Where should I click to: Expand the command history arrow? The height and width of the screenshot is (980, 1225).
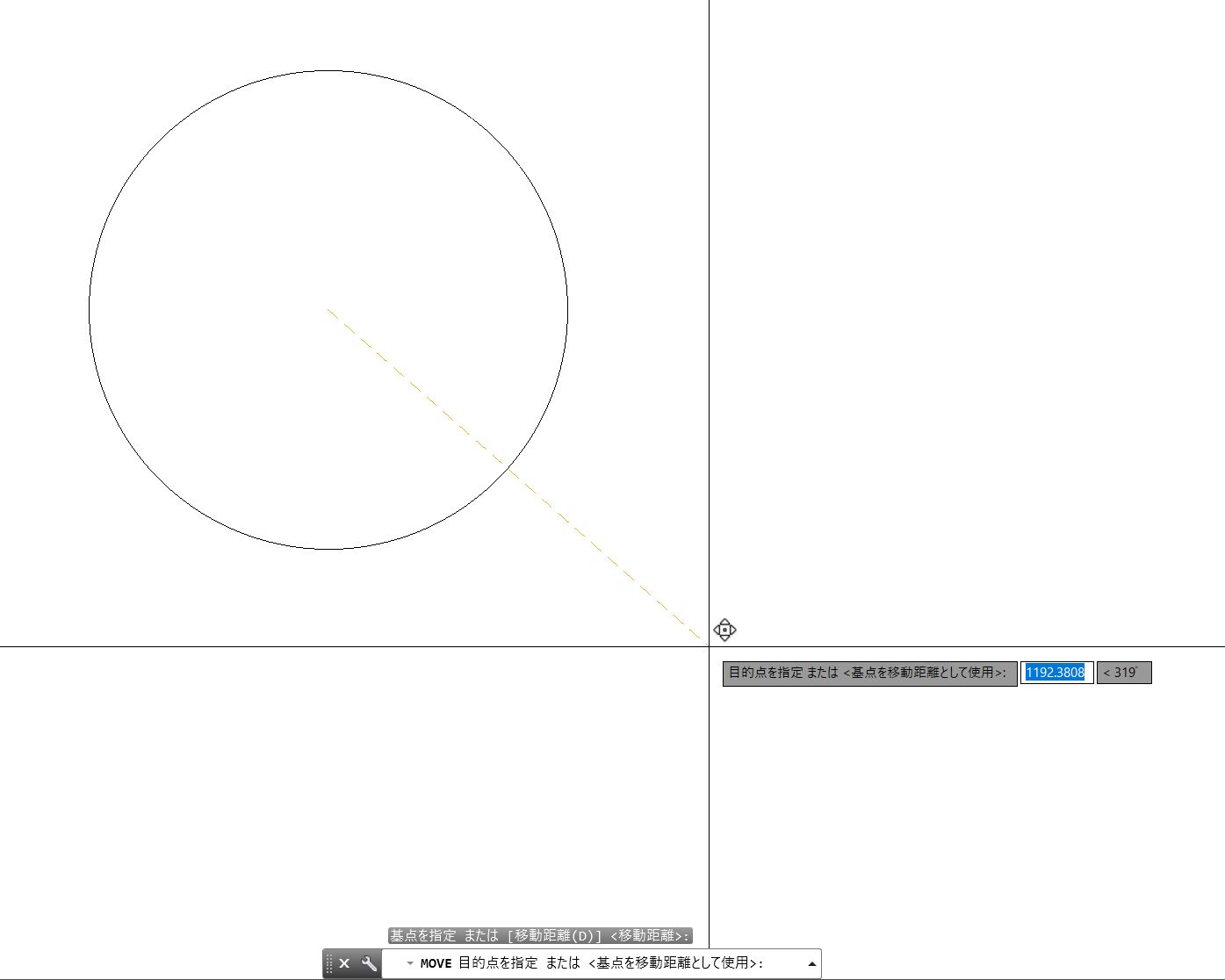click(x=811, y=963)
